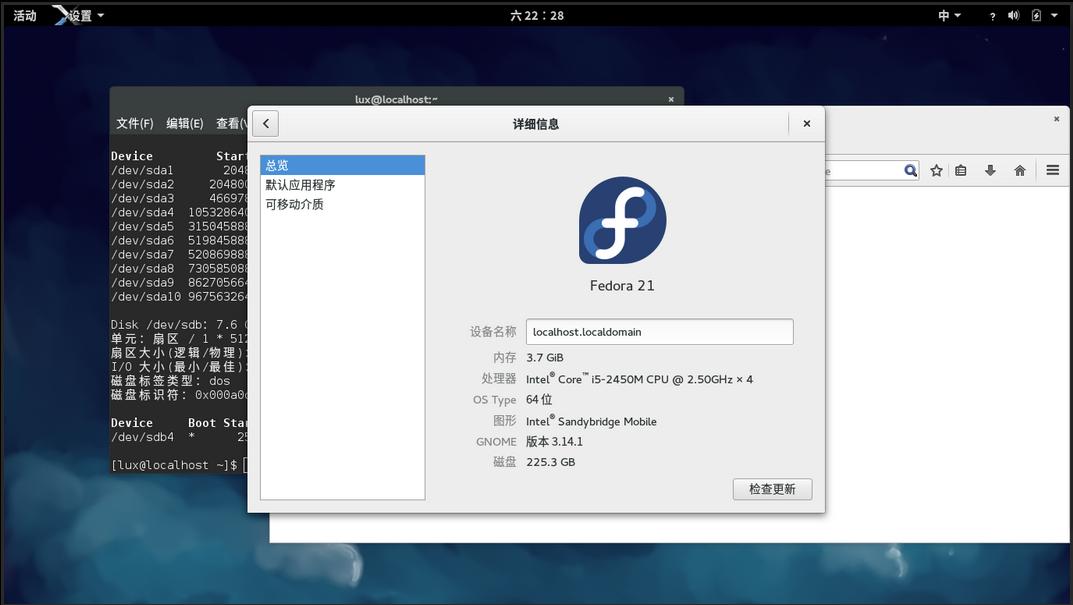
Task: Open the browser hamburger menu
Action: tap(1052, 170)
